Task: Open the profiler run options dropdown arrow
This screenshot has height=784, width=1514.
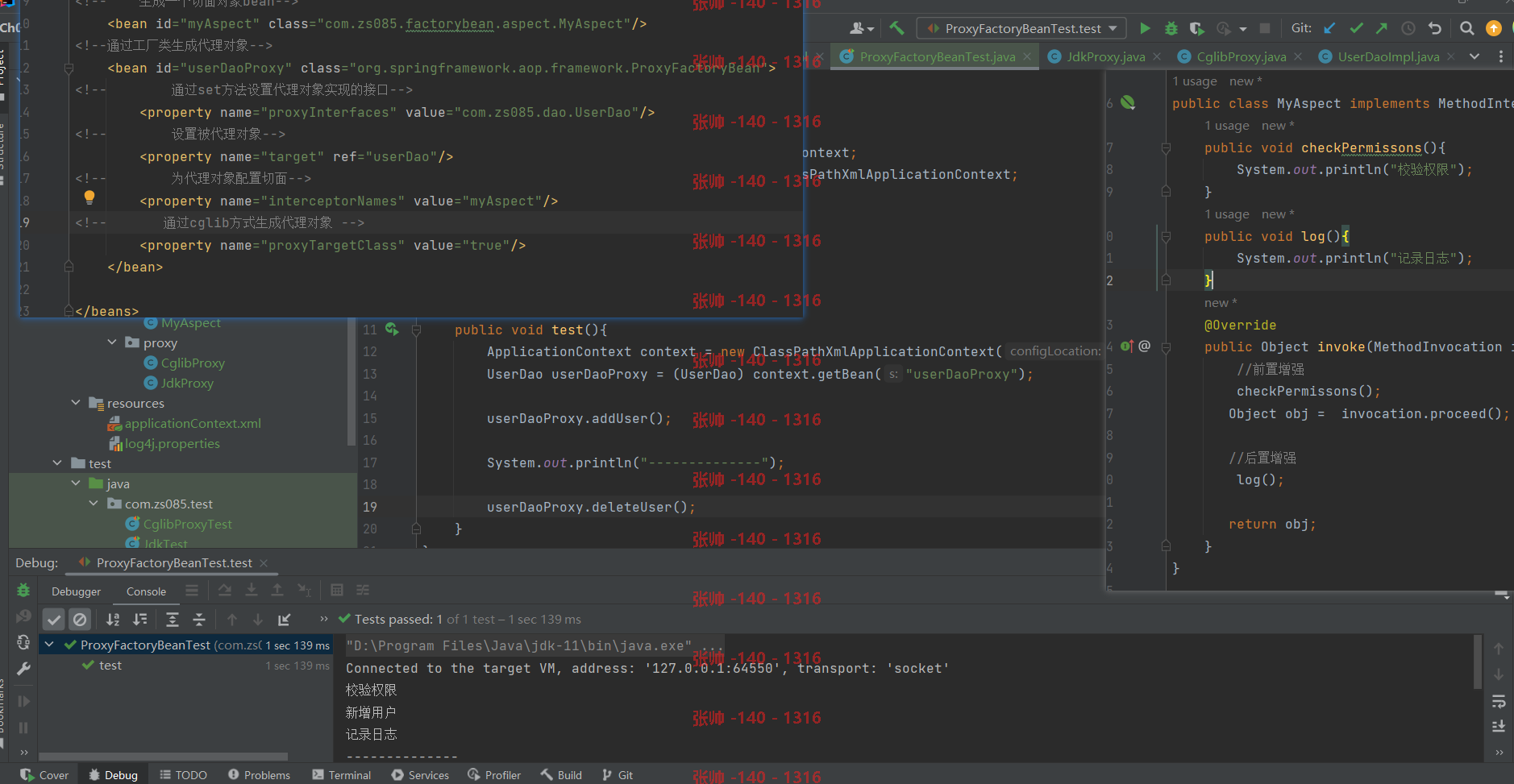Action: (1243, 28)
